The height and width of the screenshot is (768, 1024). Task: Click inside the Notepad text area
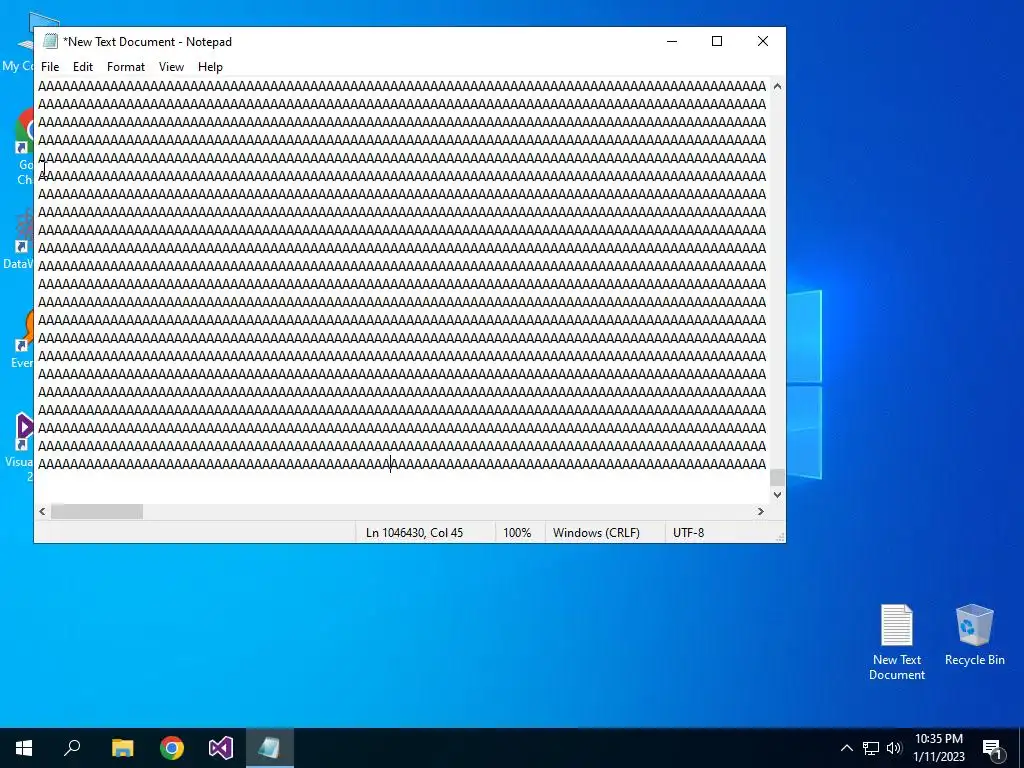coord(402,291)
